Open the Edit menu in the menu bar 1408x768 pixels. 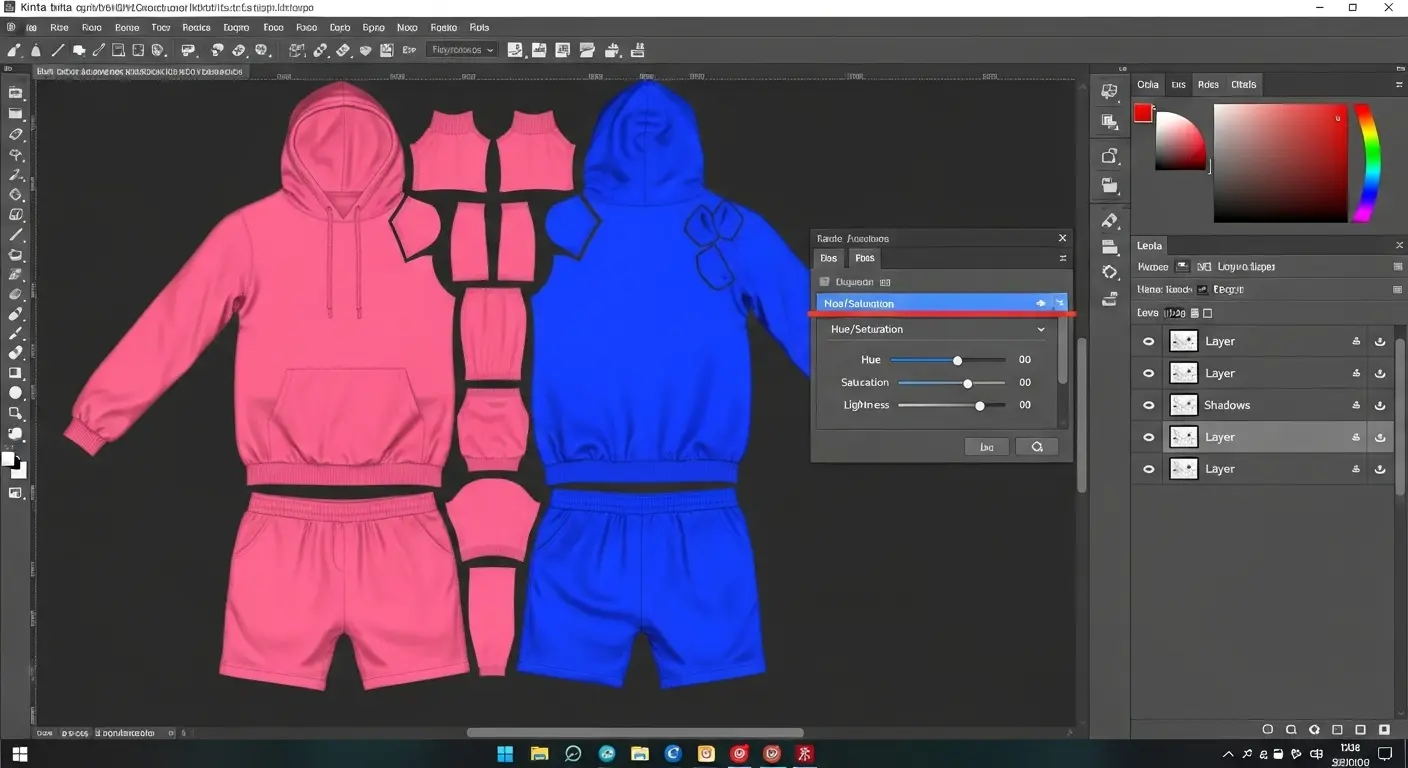(59, 27)
